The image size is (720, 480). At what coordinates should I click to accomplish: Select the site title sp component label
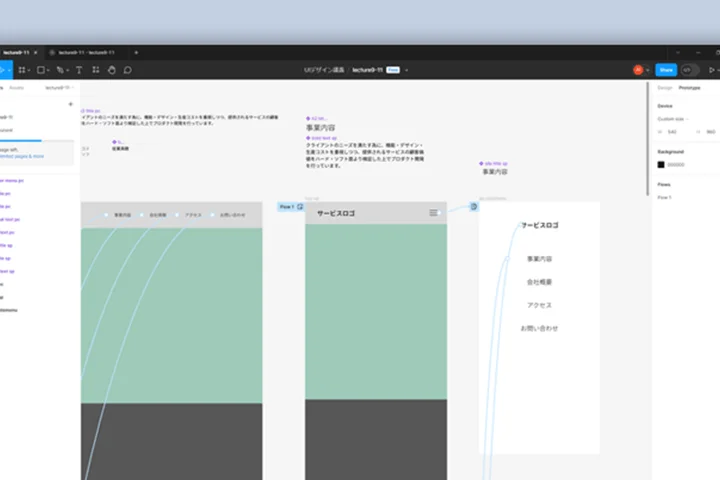(494, 164)
